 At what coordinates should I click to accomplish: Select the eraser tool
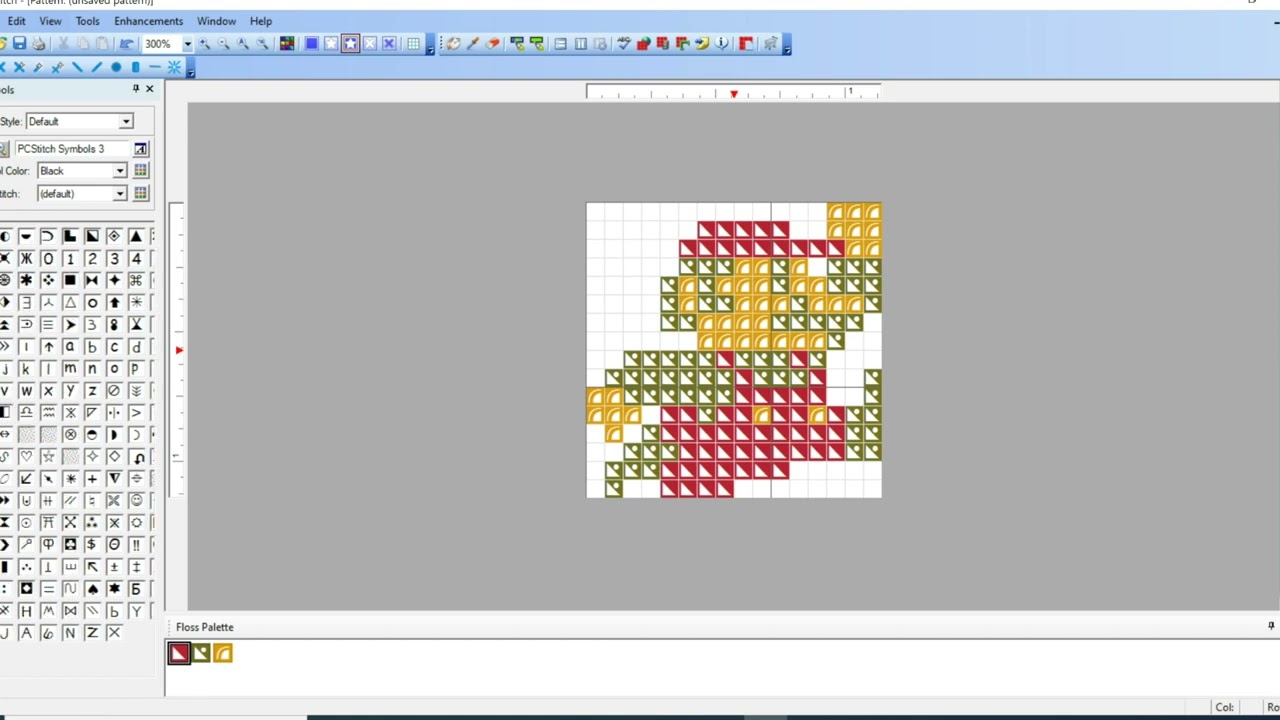pos(492,44)
